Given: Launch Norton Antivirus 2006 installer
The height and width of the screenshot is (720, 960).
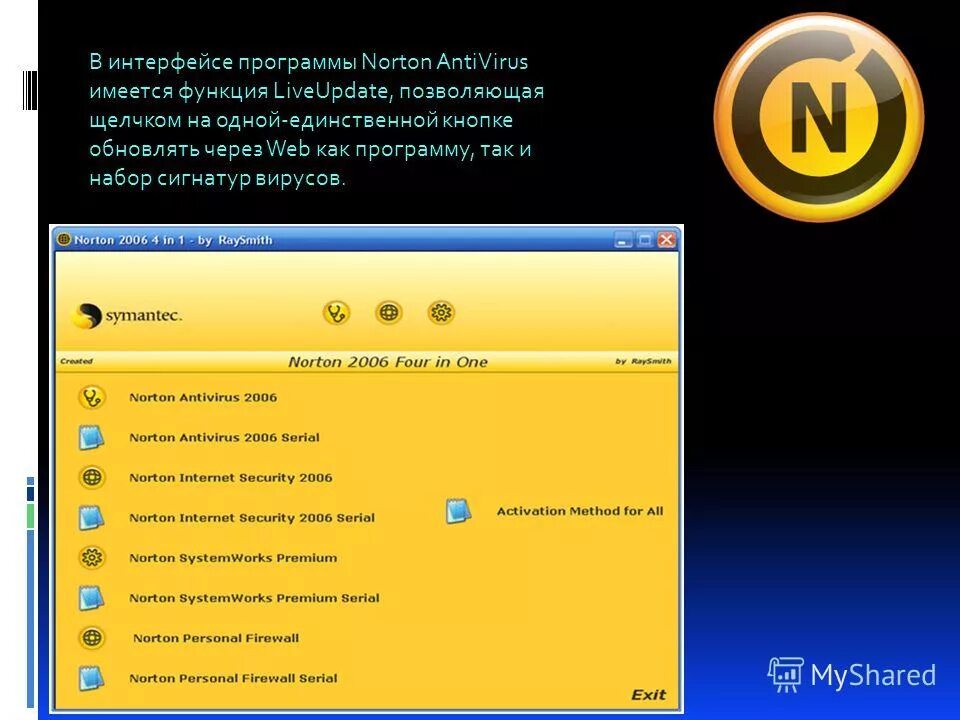Looking at the screenshot, I should 203,398.
